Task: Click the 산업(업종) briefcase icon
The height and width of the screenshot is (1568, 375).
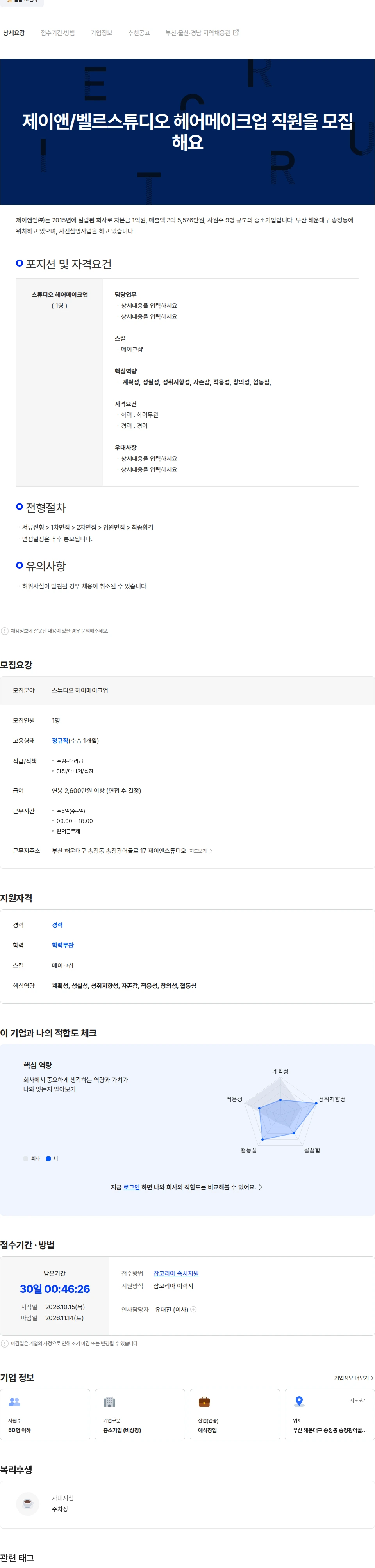Action: pos(204,1401)
